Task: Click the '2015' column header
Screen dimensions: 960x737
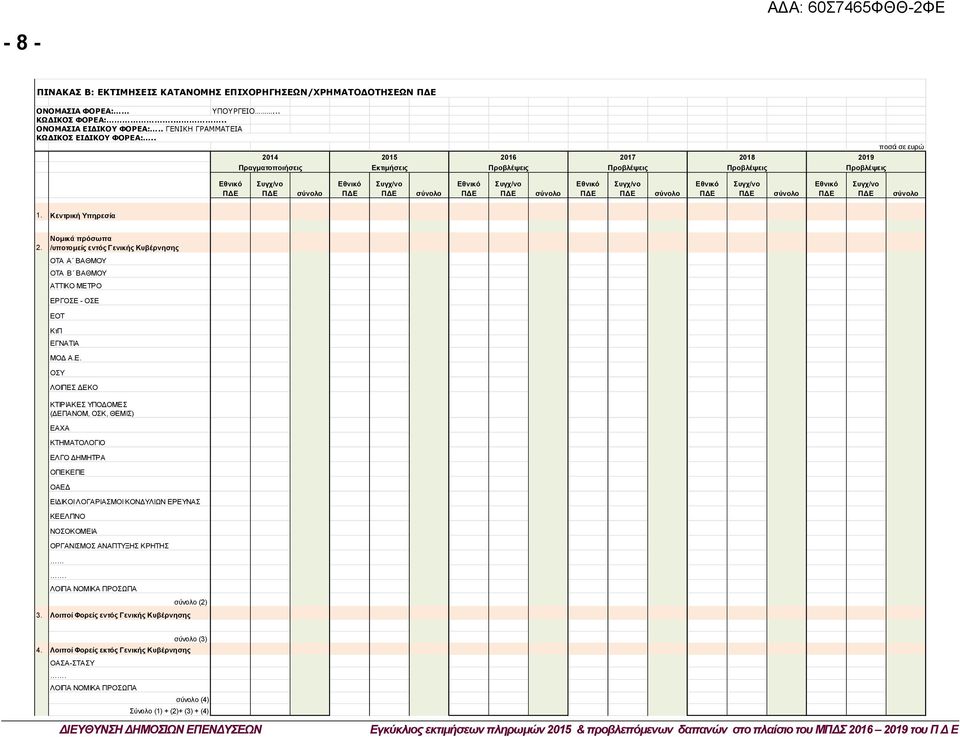Action: (389, 157)
